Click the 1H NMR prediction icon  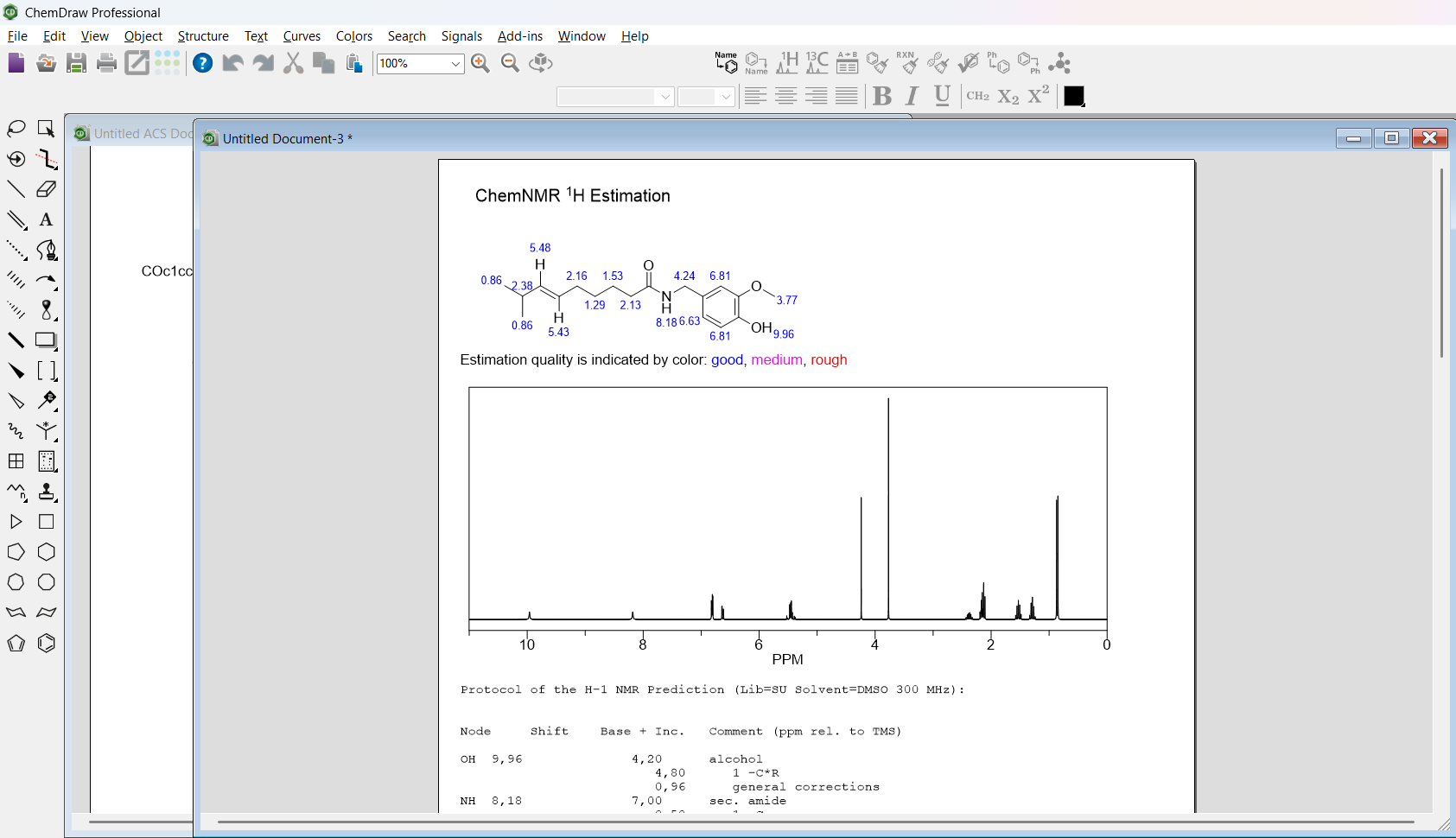pos(787,63)
